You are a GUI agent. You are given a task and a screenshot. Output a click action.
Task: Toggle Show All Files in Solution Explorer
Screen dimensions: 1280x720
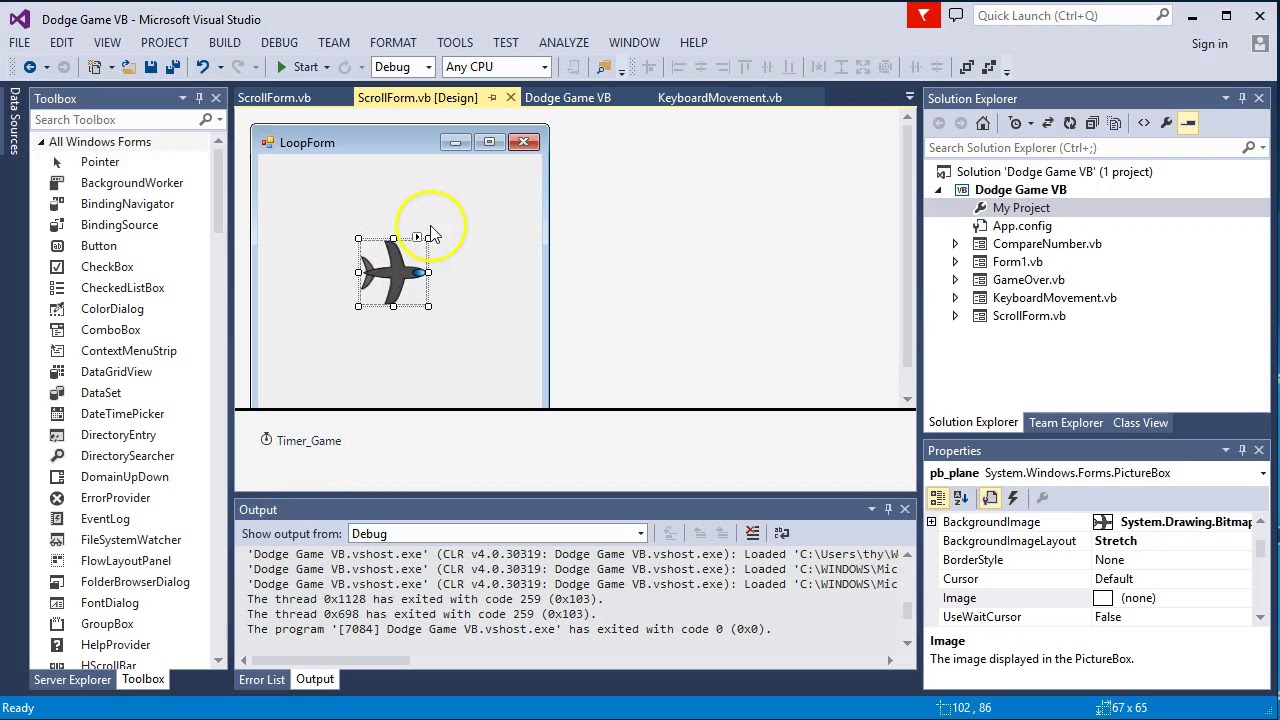[1113, 123]
